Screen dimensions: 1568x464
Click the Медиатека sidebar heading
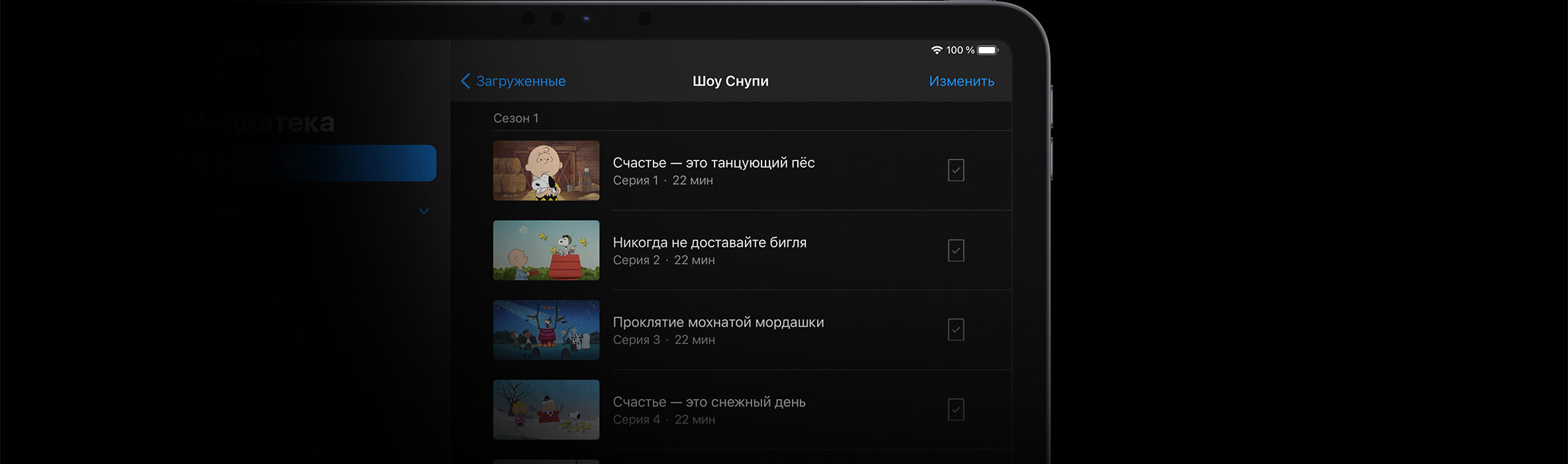pyautogui.click(x=257, y=123)
